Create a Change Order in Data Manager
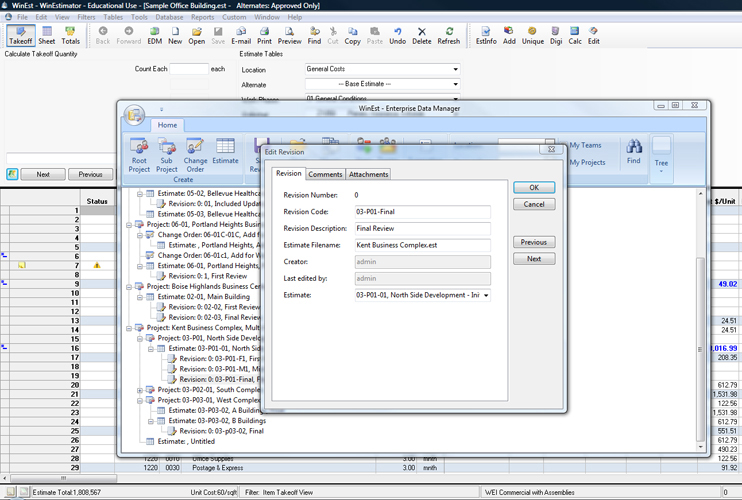Image resolution: width=742 pixels, height=500 pixels. [195, 155]
